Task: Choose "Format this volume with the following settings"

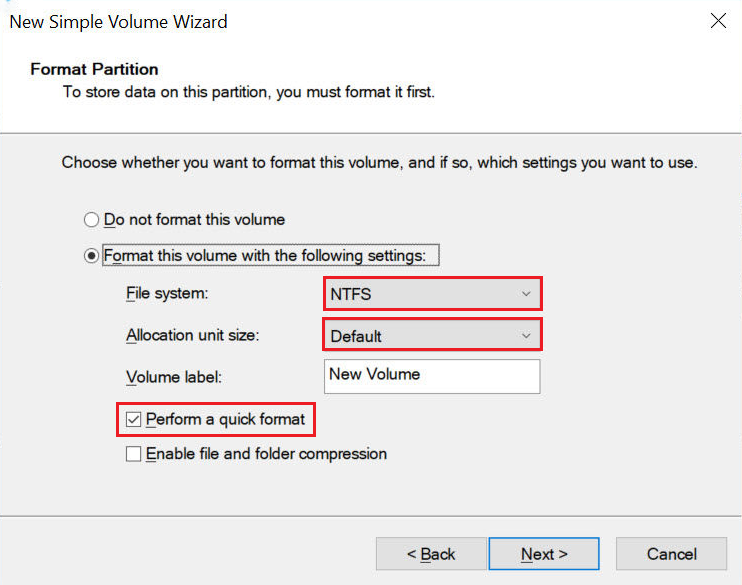Action: point(92,255)
